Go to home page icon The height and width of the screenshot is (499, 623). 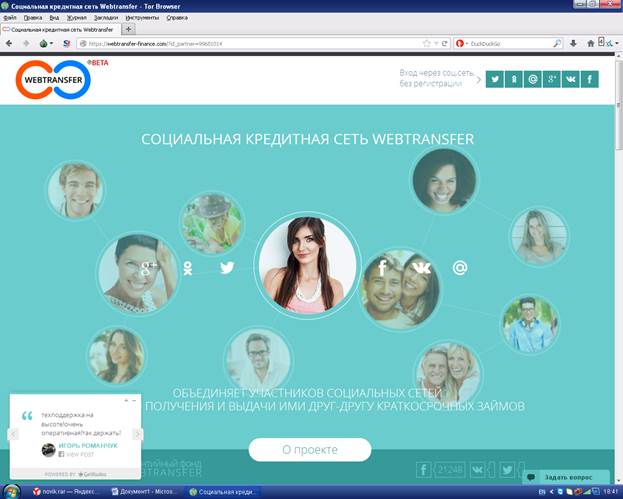pyautogui.click(x=591, y=43)
